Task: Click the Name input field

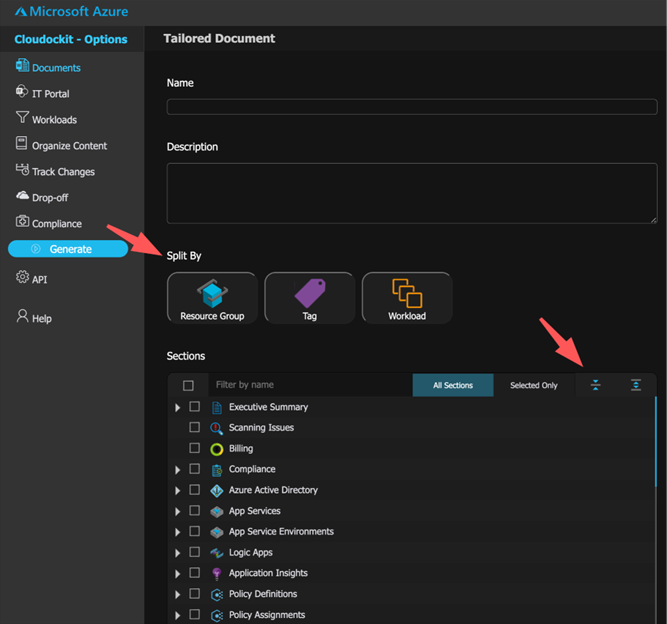Action: coord(412,107)
